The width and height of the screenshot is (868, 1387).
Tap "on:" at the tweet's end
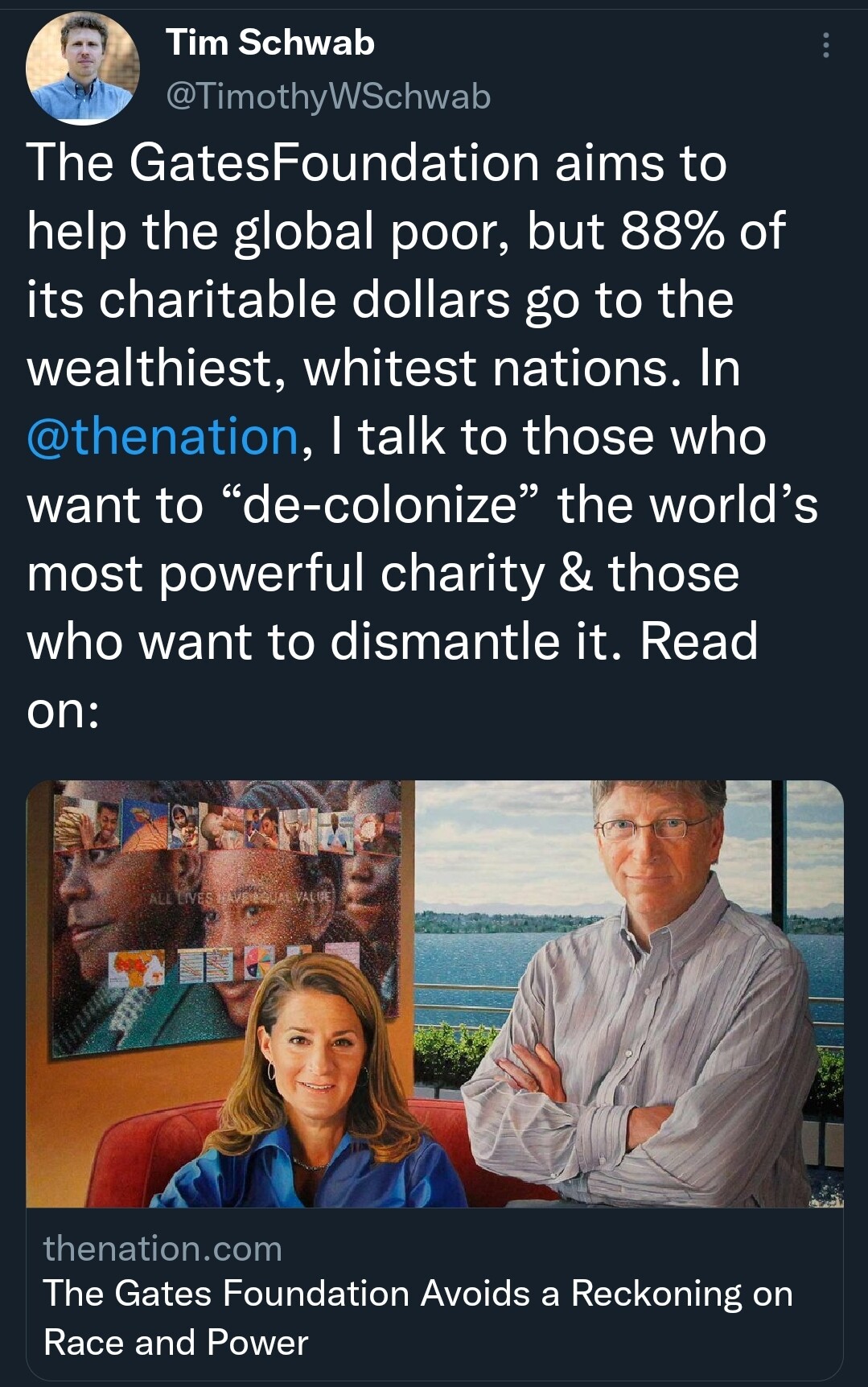pos(64,711)
